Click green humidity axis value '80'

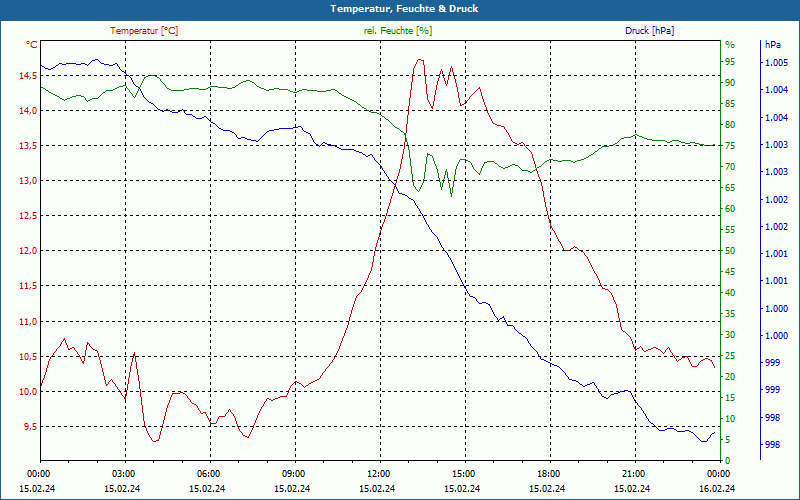[x=731, y=125]
